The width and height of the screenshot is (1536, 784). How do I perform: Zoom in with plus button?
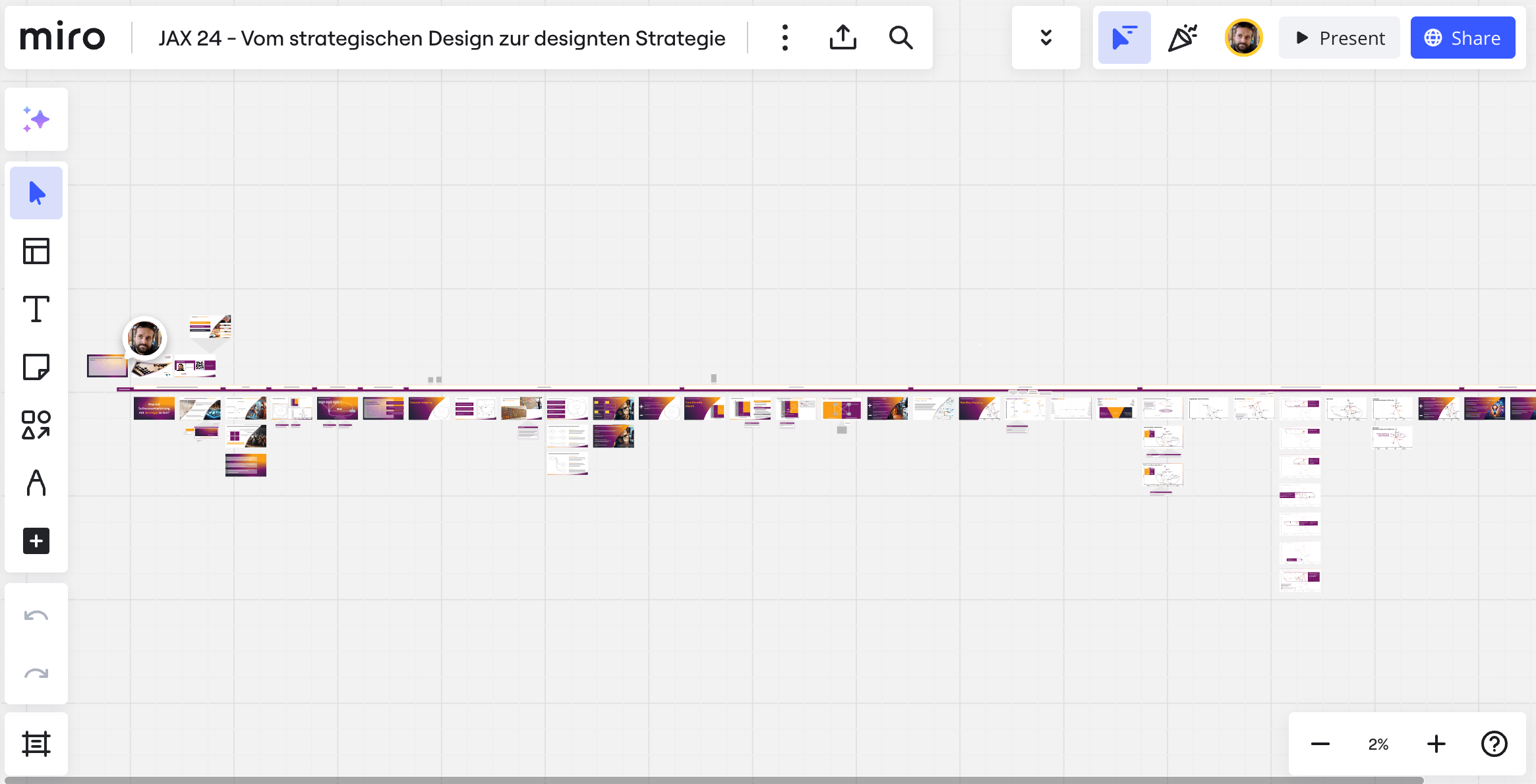pos(1436,744)
